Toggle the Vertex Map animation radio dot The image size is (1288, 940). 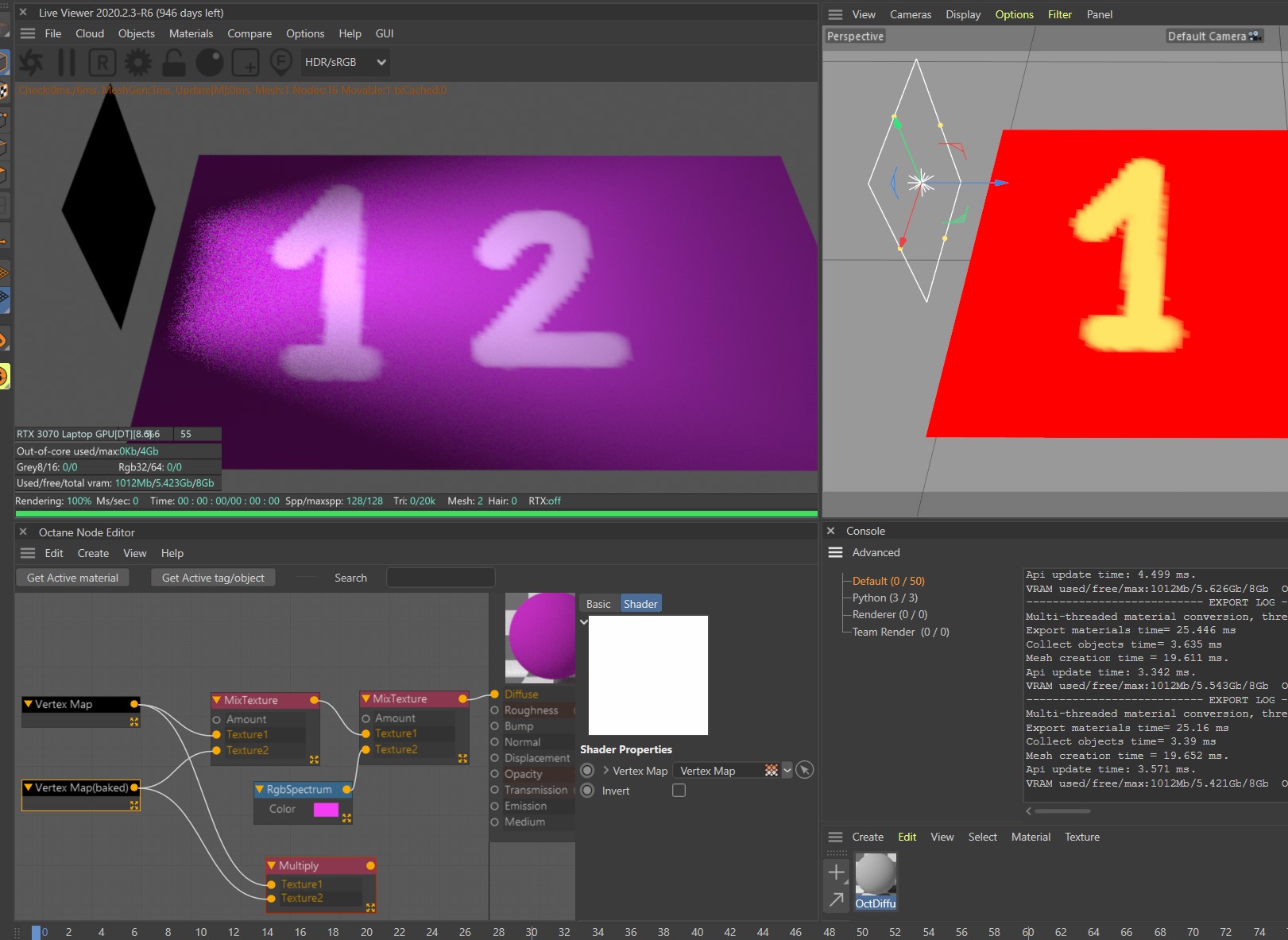click(587, 770)
